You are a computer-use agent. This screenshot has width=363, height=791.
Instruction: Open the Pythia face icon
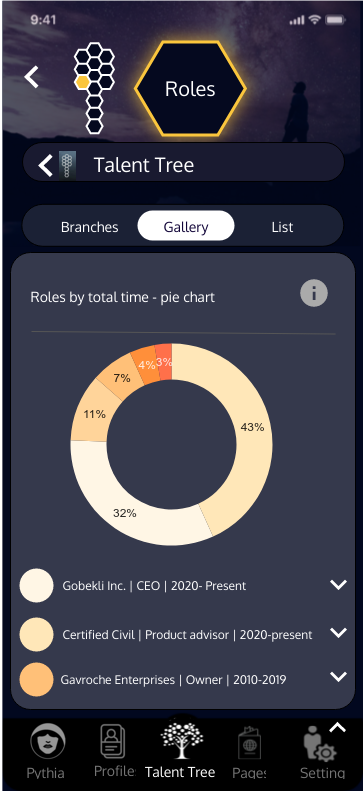45,744
